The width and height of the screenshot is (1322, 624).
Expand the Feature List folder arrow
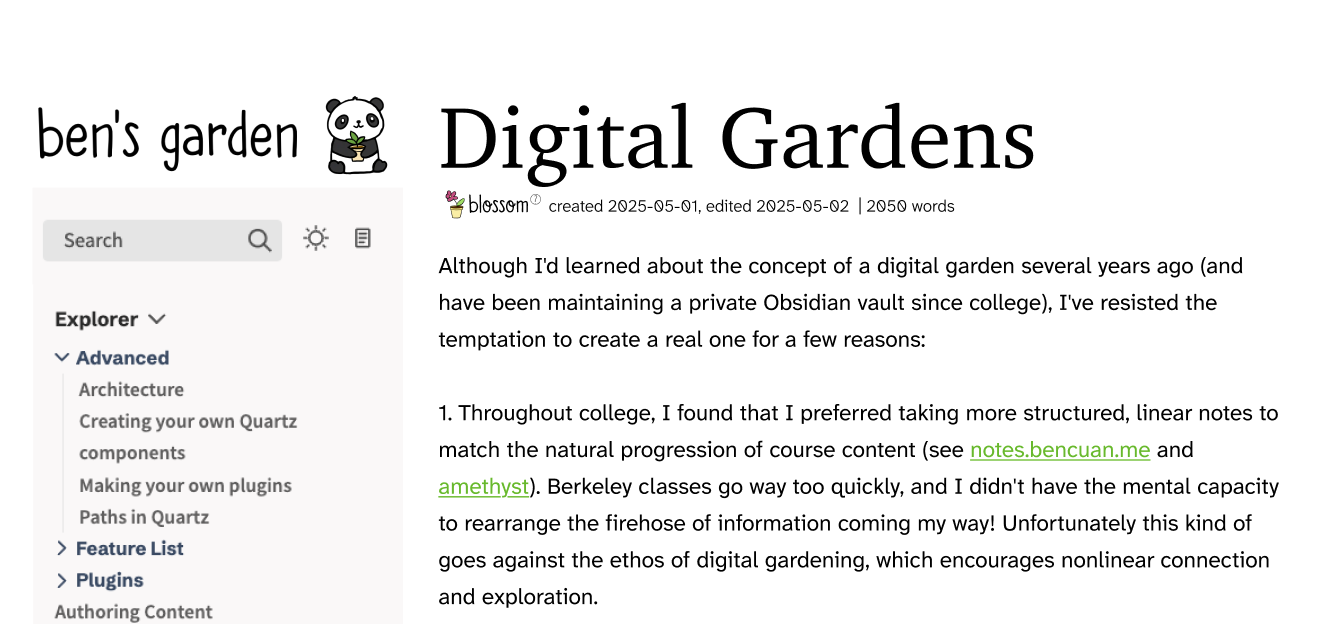coord(62,548)
